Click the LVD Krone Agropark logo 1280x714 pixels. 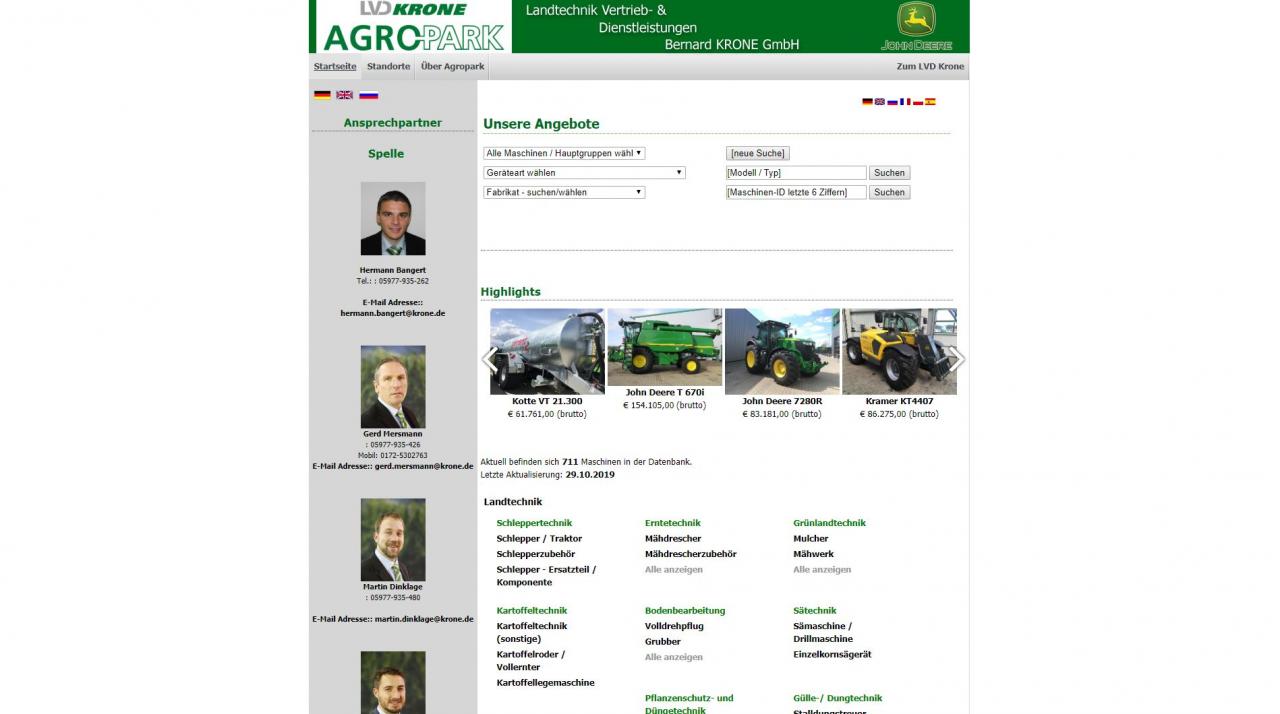(x=413, y=26)
